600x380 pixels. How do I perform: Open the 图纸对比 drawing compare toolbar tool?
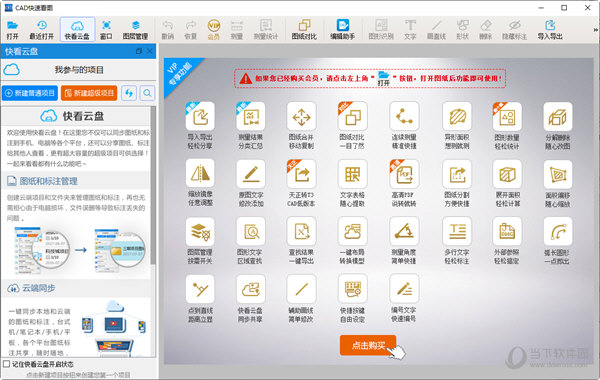click(x=304, y=30)
